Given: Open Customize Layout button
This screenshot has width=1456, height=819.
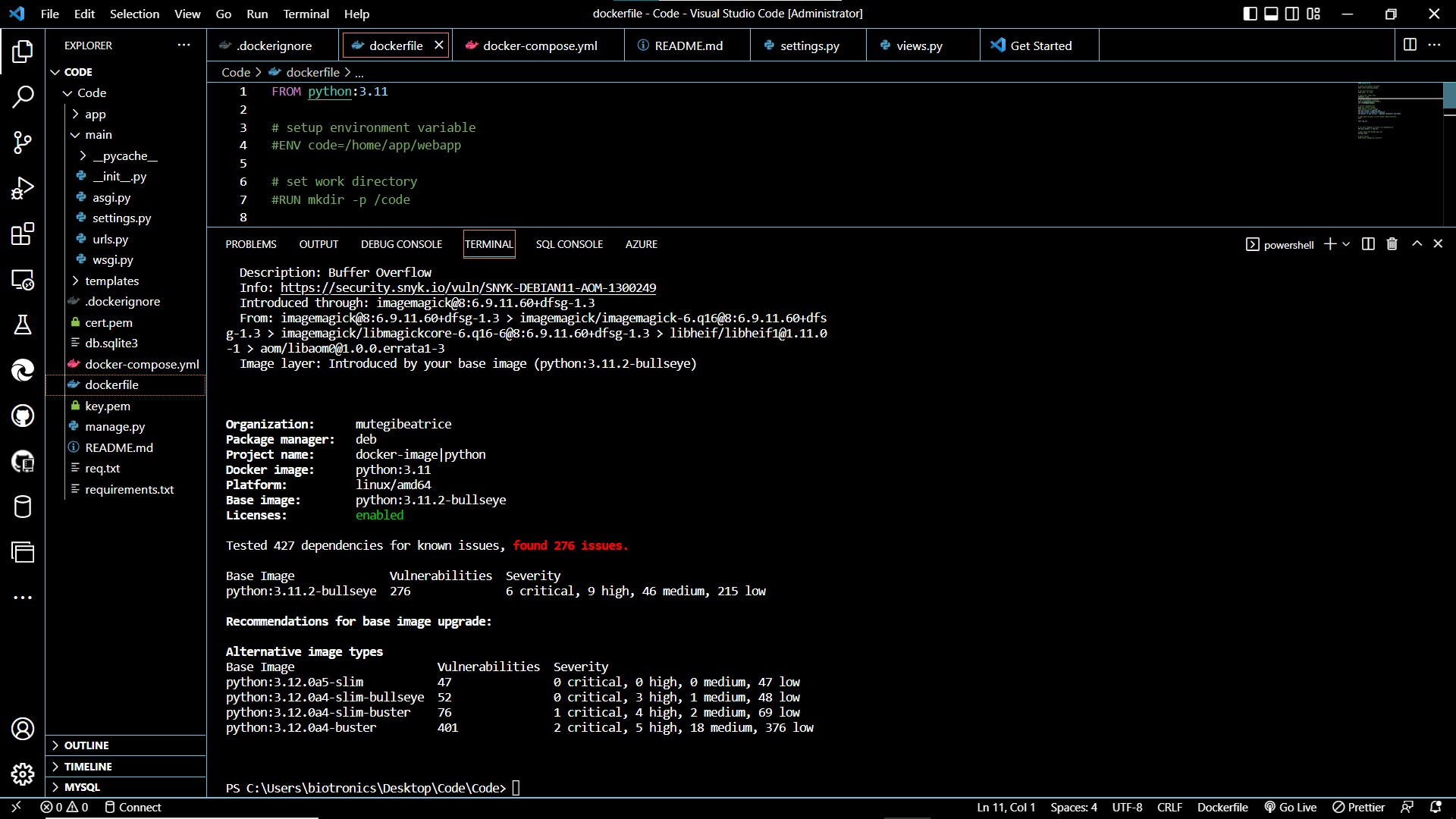Looking at the screenshot, I should point(1313,14).
